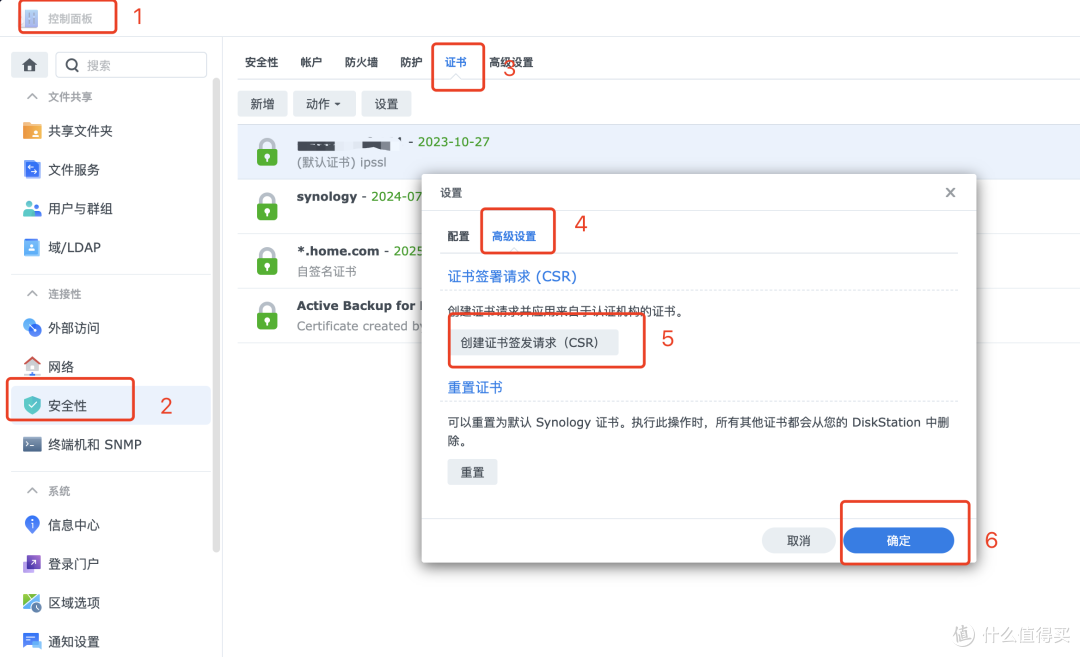Open the 配置 tab in the dialog

[x=458, y=236]
